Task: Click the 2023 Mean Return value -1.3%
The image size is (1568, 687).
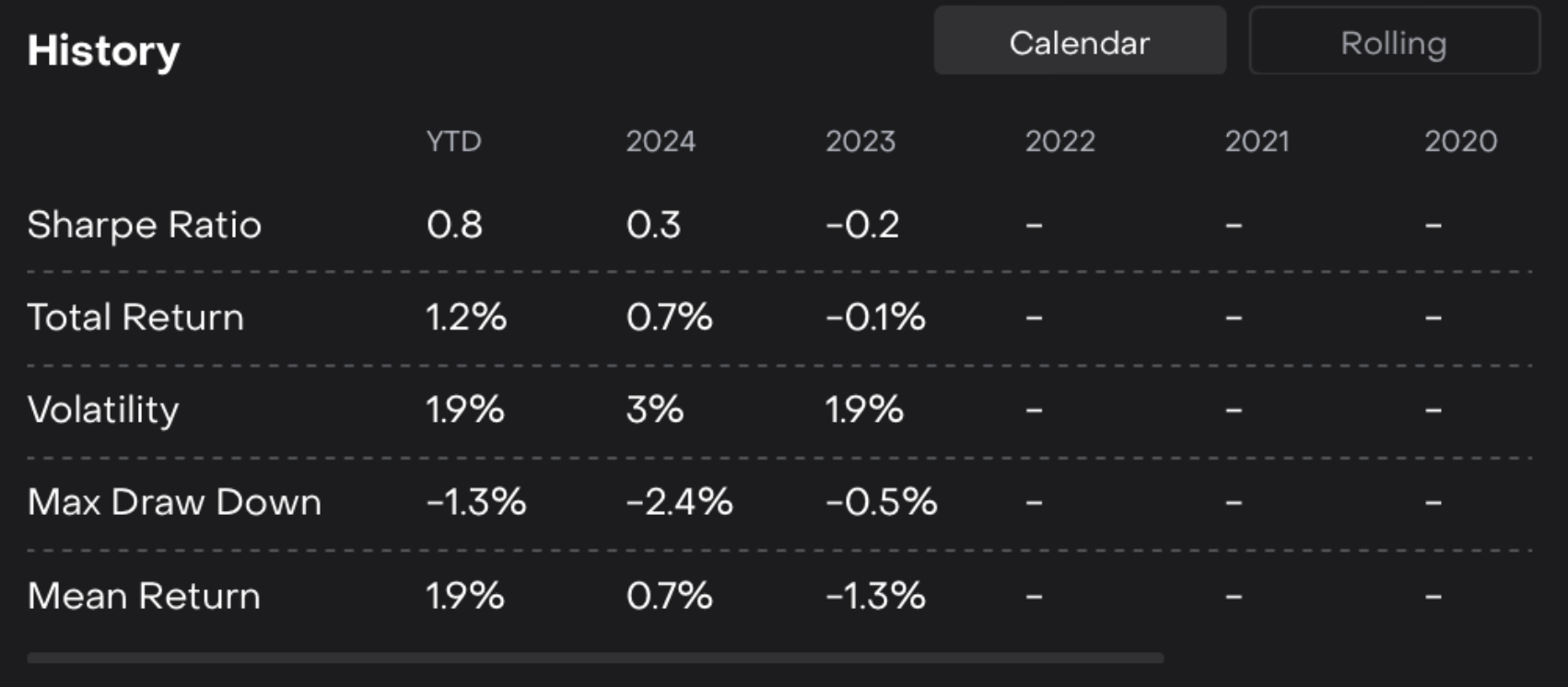Action: (x=875, y=596)
